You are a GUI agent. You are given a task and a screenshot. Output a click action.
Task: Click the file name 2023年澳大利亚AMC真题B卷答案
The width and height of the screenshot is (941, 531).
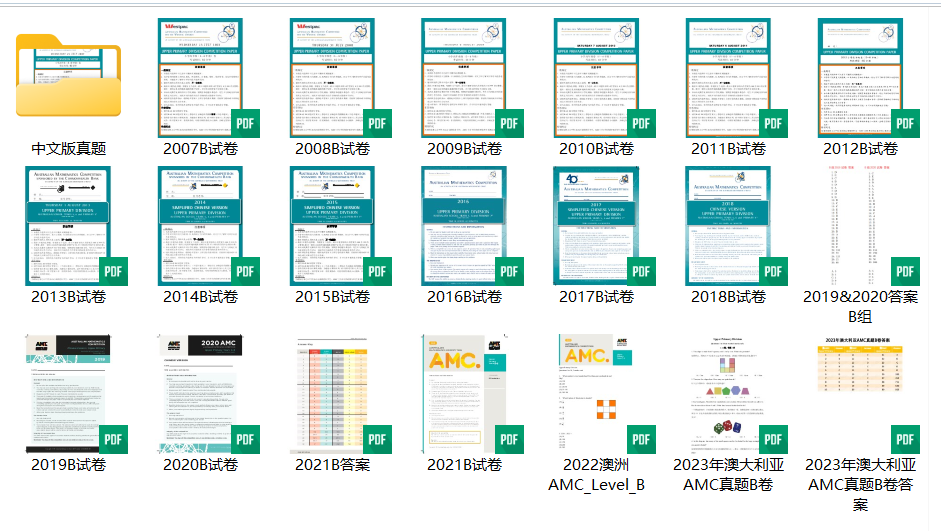pyautogui.click(x=861, y=485)
